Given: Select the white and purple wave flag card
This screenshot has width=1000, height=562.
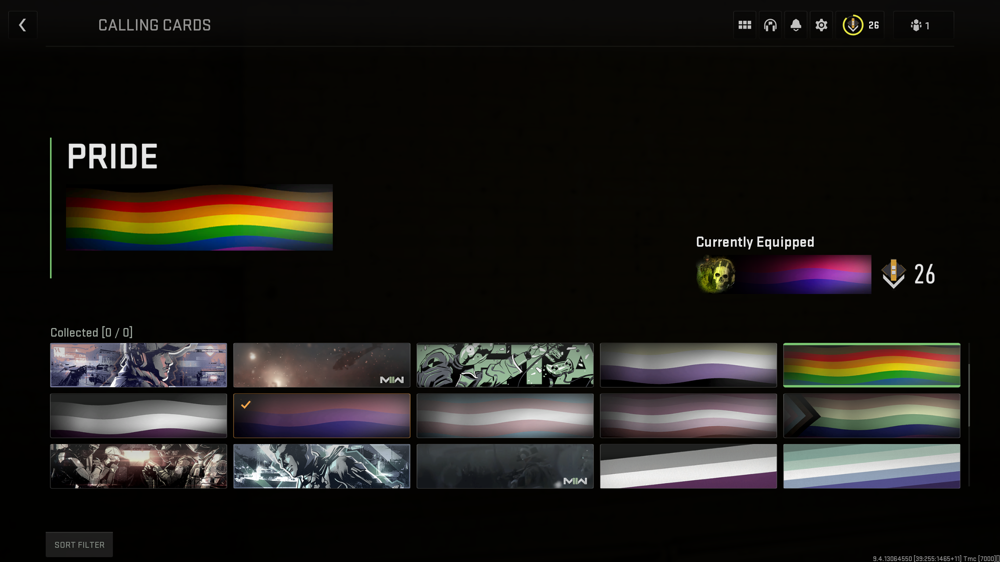Looking at the screenshot, I should (688, 365).
